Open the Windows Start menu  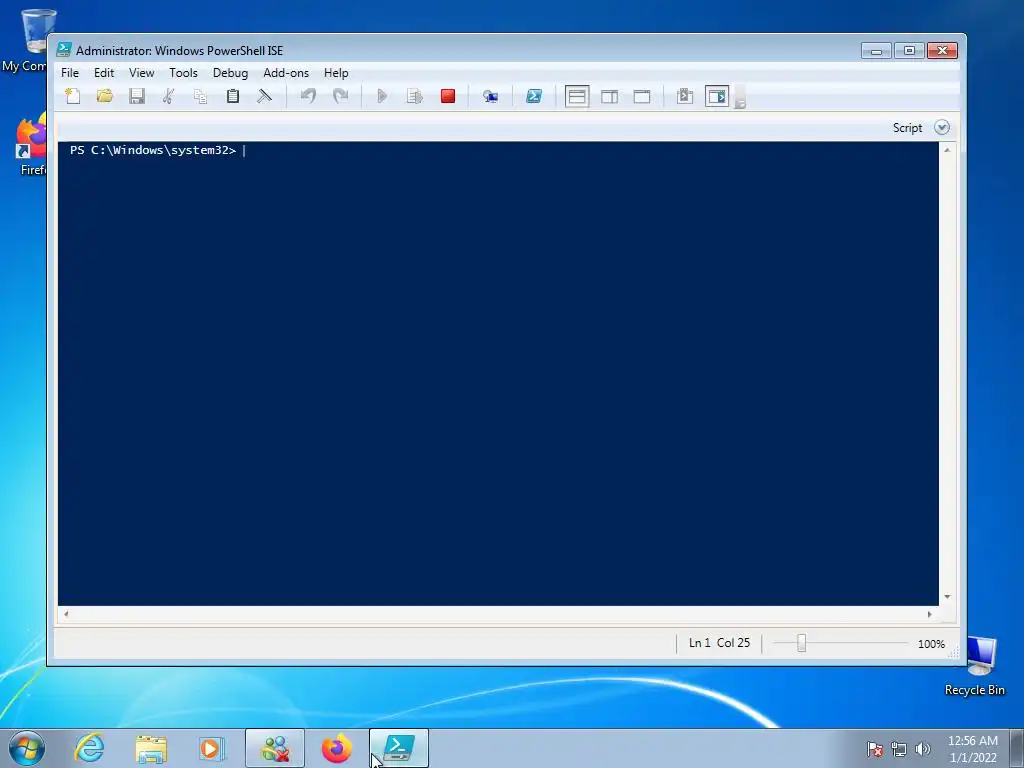27,748
